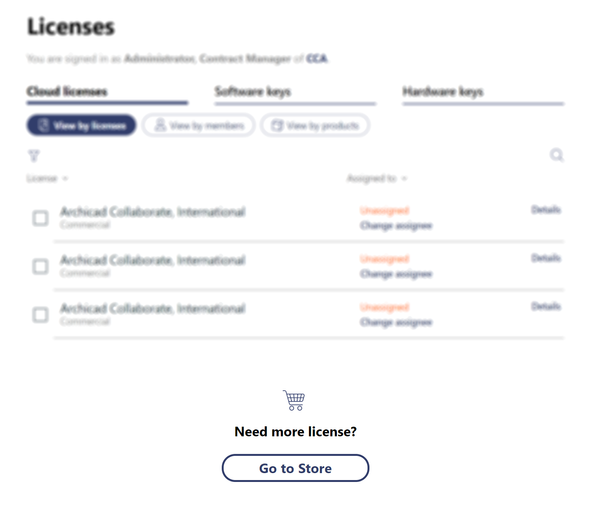
Task: Switch to View by products
Action: (315, 126)
